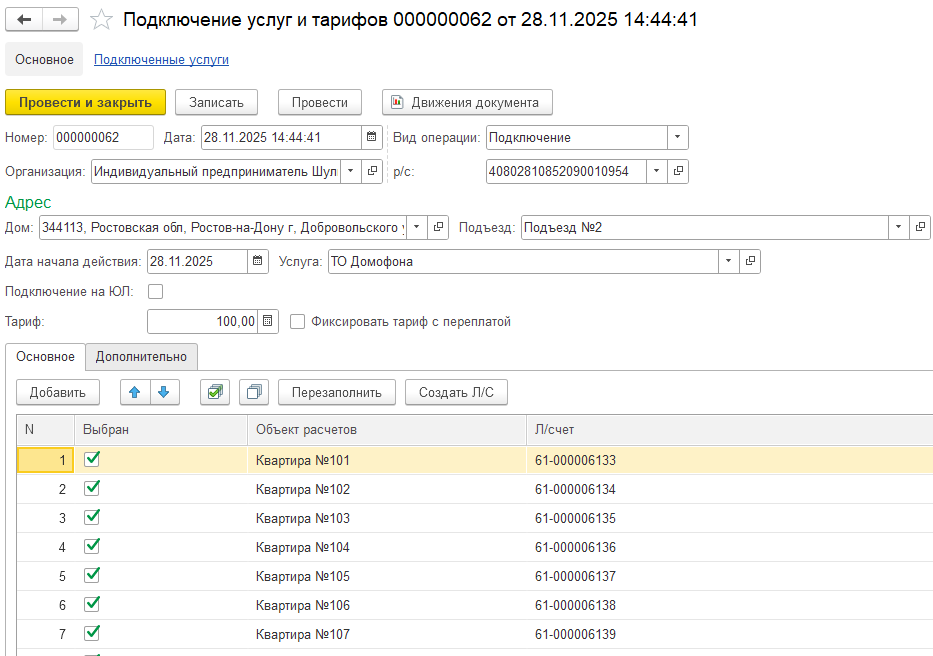Click the Номер input field
This screenshot has height=656, width=933.
pos(103,137)
